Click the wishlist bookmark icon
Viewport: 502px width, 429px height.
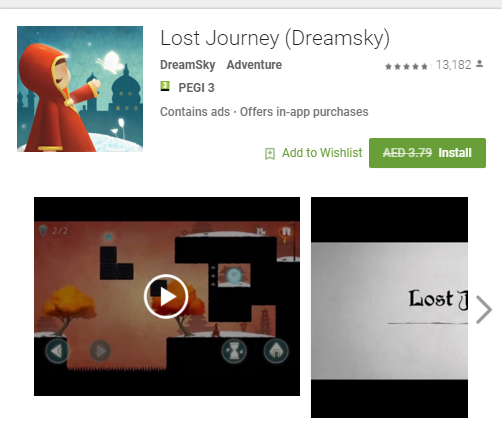click(270, 154)
